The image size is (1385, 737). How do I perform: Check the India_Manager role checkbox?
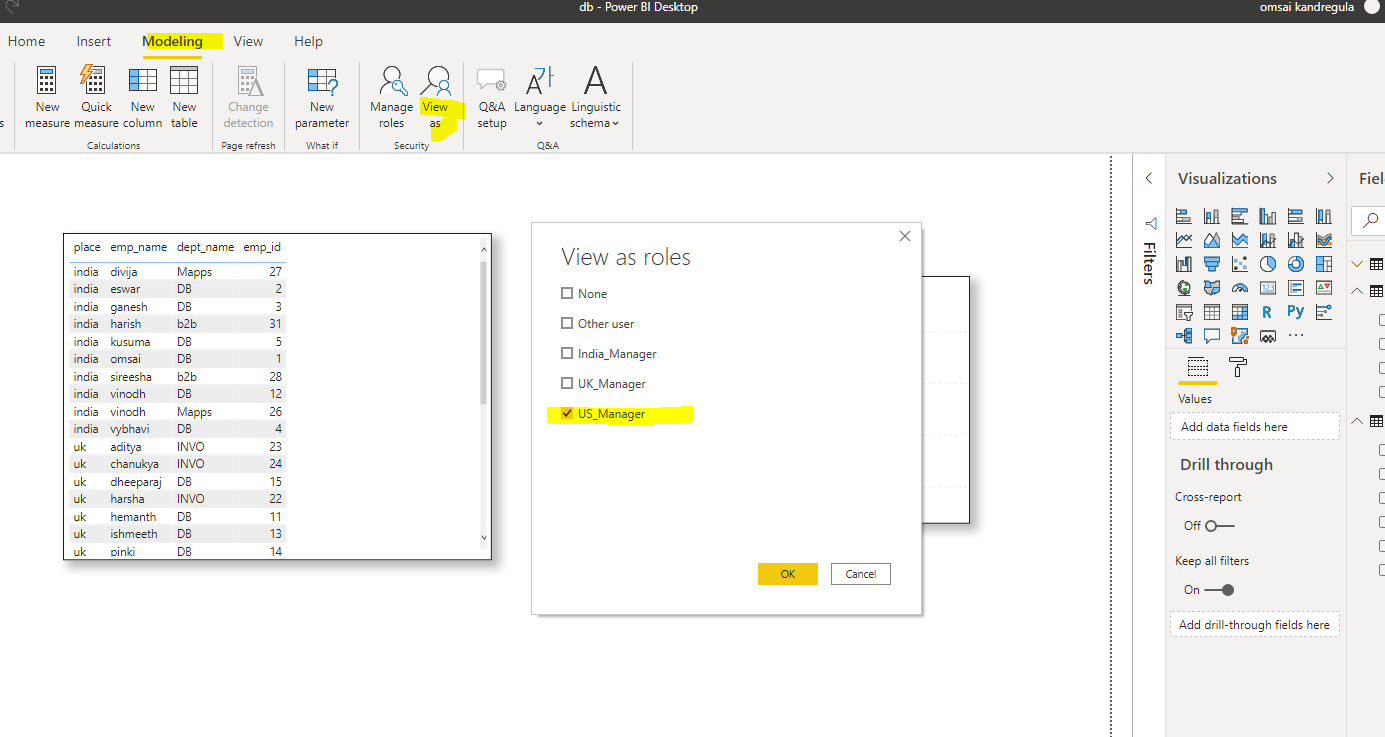coord(567,353)
